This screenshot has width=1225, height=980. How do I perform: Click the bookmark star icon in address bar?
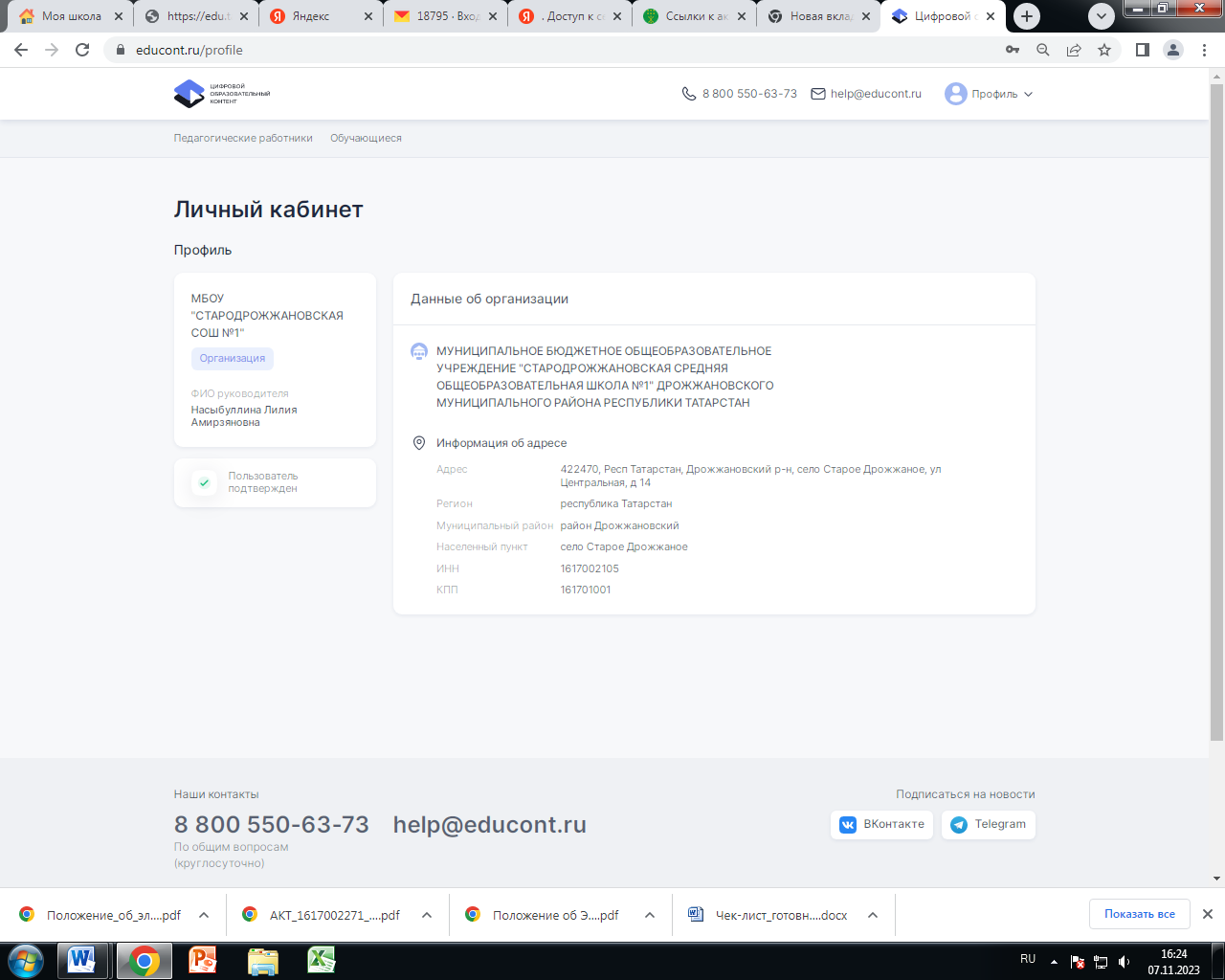point(1104,50)
